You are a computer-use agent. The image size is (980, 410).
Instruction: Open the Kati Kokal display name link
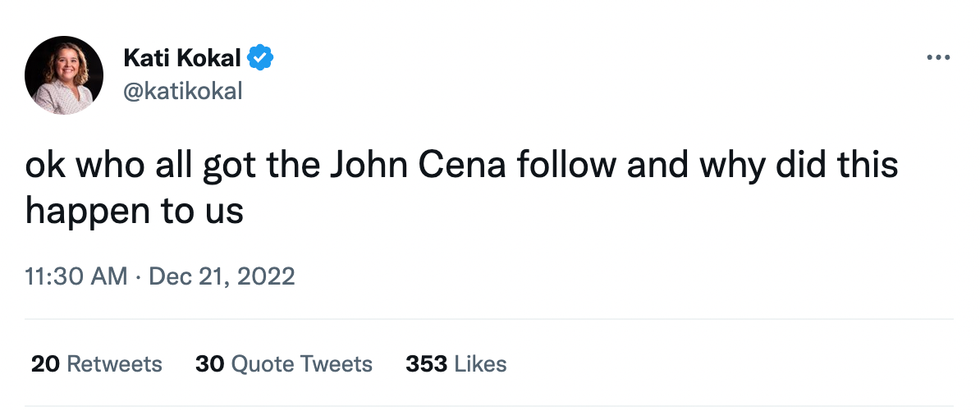(x=183, y=58)
